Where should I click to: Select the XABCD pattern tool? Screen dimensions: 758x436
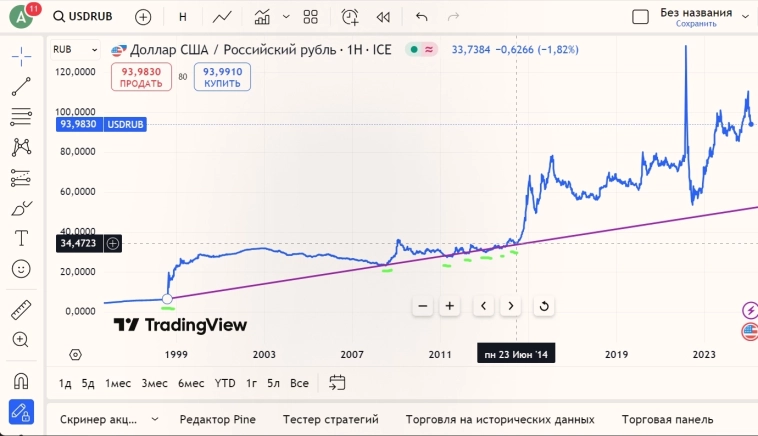click(21, 147)
